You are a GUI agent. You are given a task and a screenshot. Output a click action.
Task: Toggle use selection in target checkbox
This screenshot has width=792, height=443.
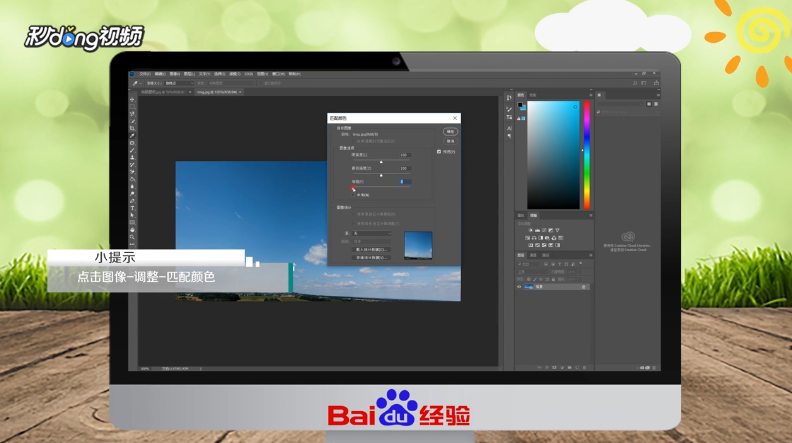[353, 224]
